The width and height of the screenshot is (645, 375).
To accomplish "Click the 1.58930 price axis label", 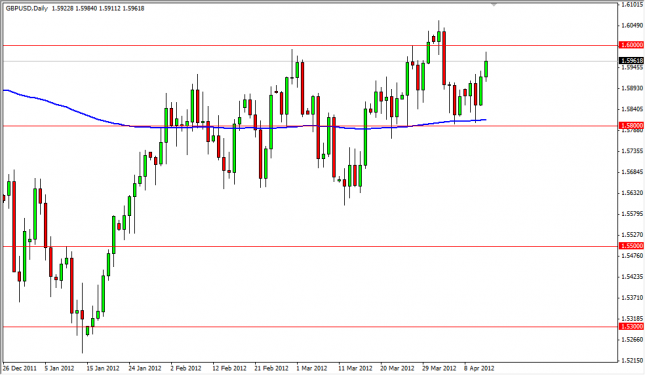I will click(x=632, y=88).
